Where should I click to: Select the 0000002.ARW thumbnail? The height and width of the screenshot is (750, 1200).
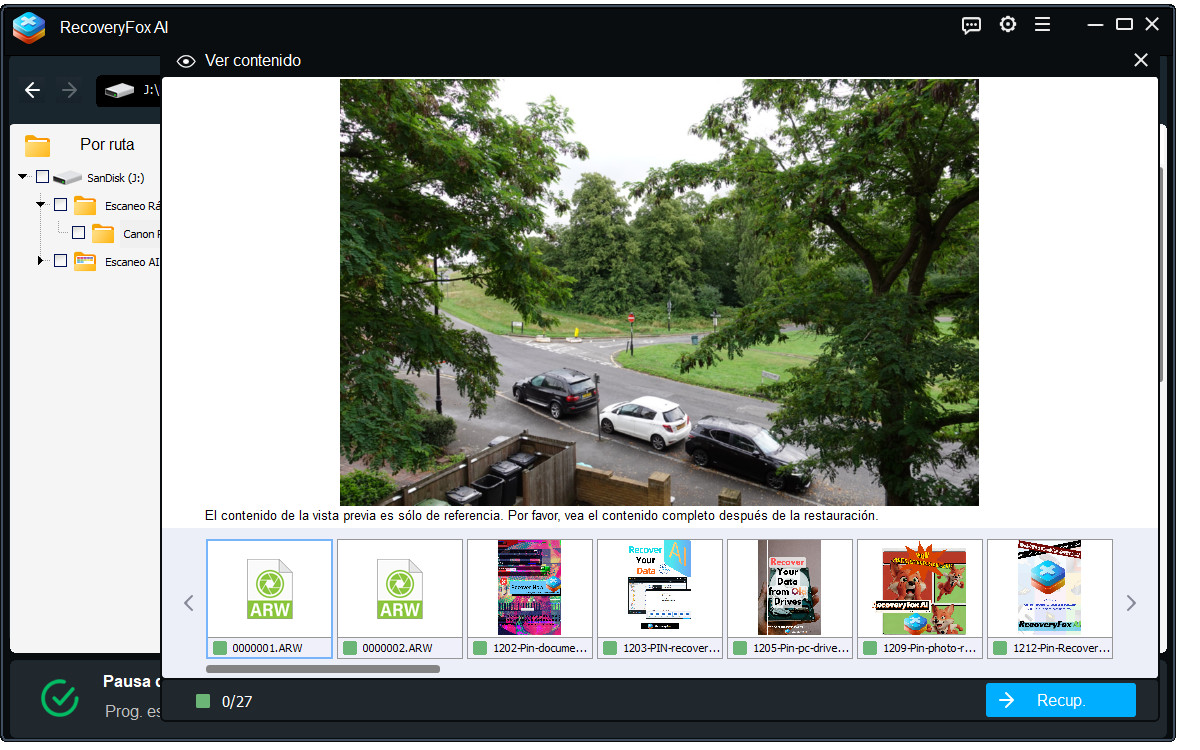tap(399, 597)
